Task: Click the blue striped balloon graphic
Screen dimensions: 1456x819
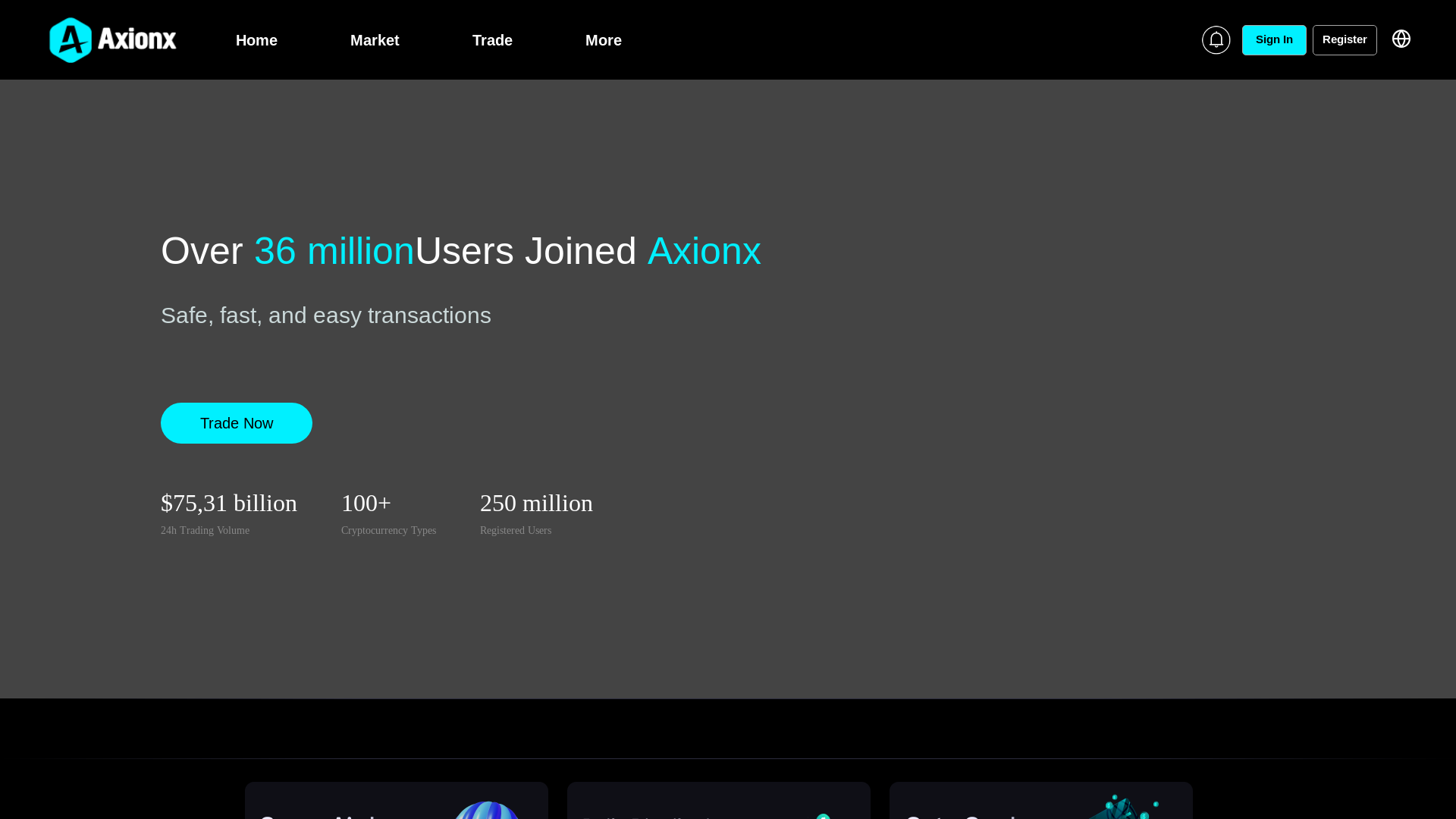Action: click(486, 810)
